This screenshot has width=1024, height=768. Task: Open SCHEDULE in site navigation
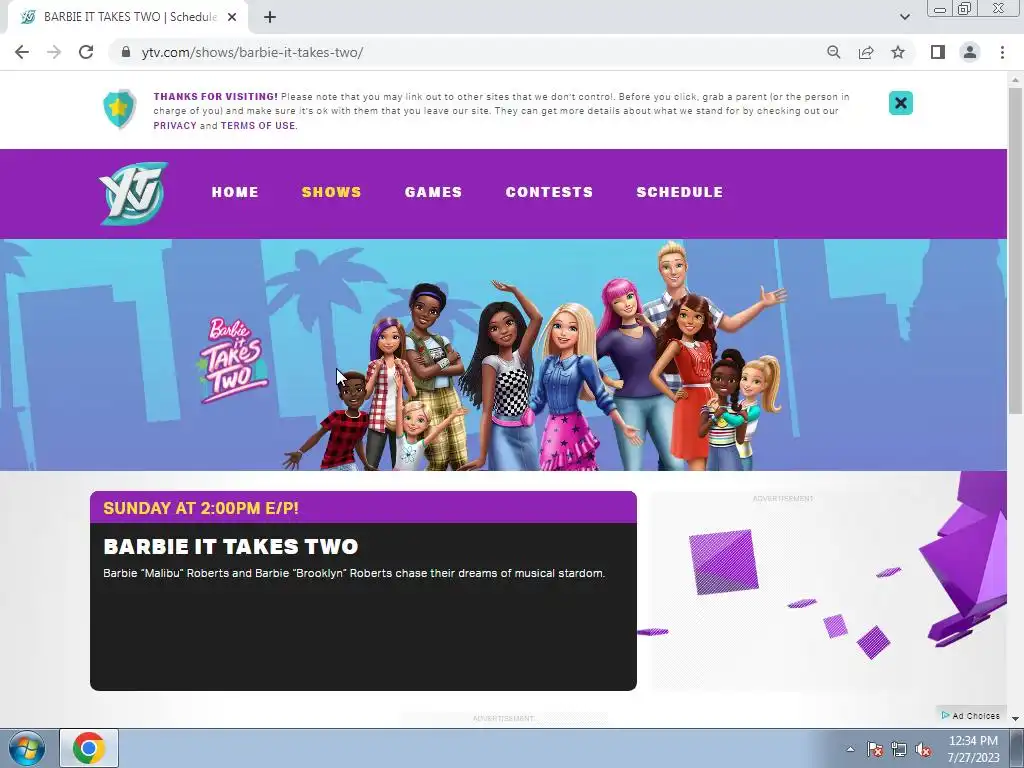pos(680,192)
